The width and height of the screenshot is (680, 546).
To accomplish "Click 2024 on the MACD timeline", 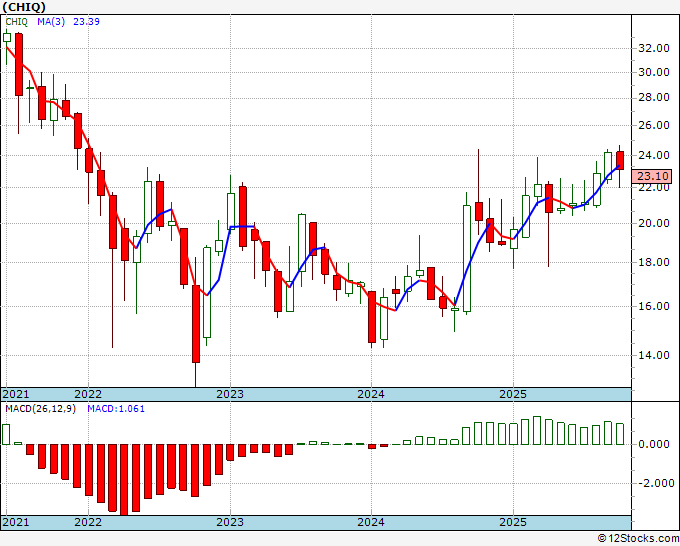I will 371,522.
